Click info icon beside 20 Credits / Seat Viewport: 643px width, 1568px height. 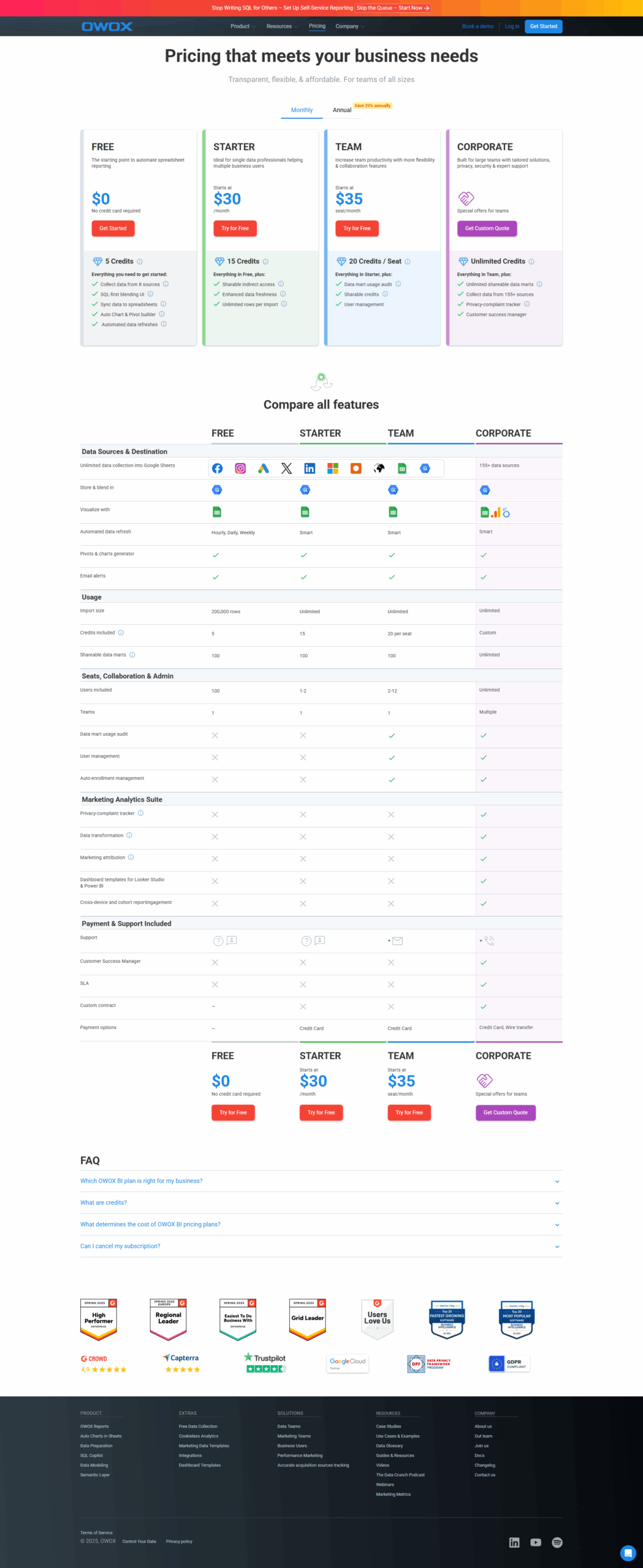pos(408,262)
